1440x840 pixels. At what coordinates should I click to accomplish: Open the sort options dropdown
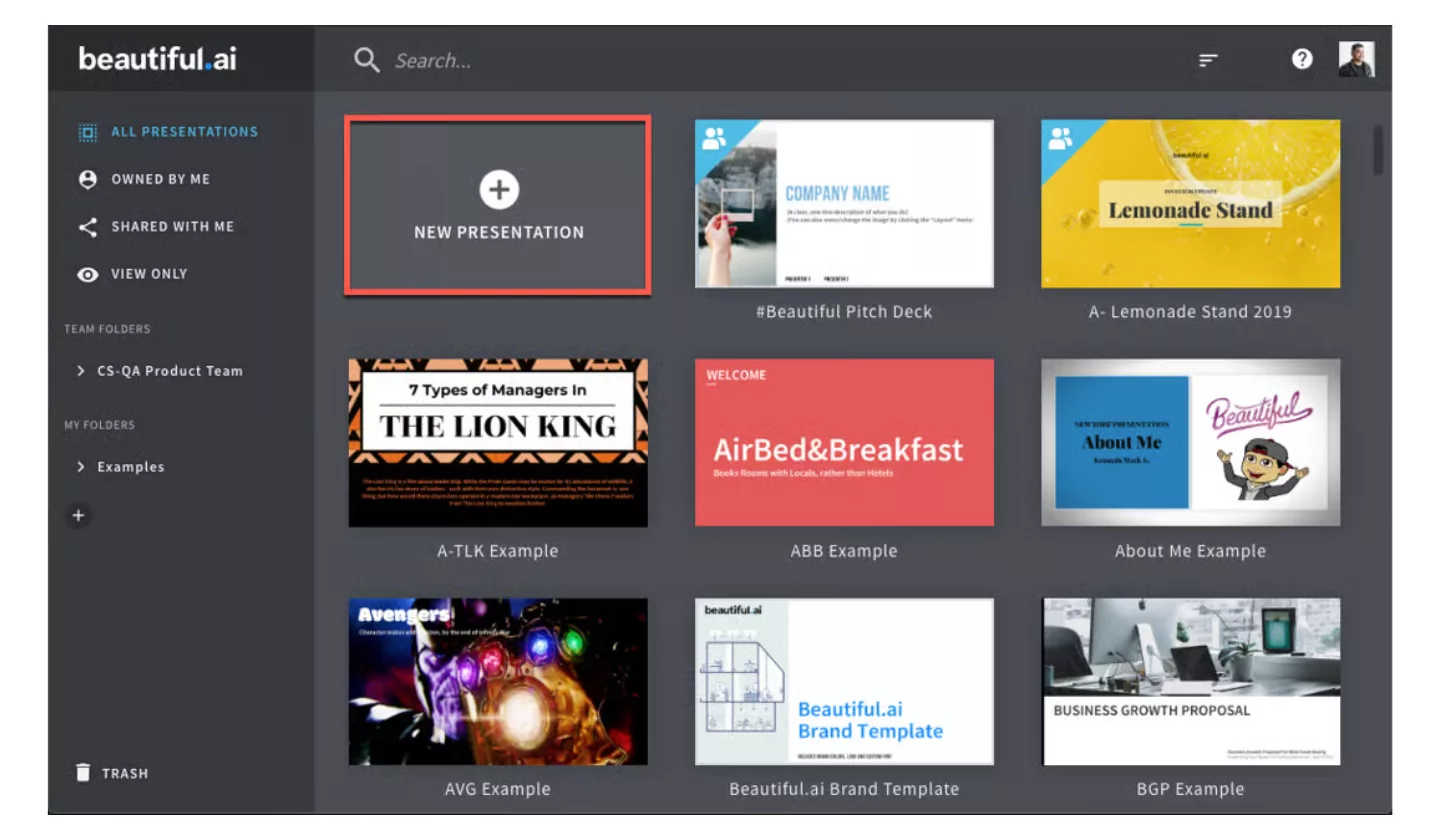pos(1208,59)
